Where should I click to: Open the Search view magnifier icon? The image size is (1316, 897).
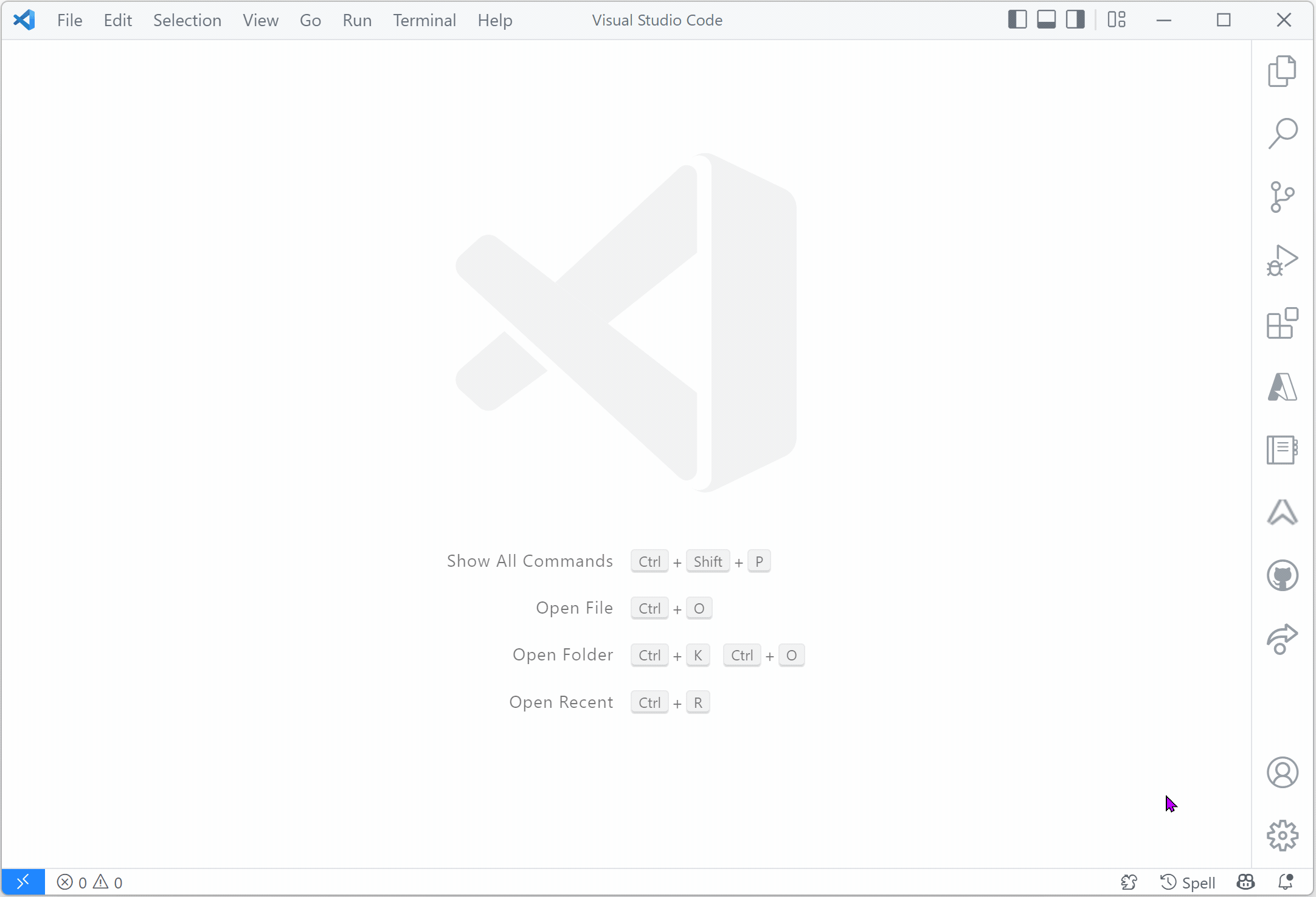pos(1282,134)
